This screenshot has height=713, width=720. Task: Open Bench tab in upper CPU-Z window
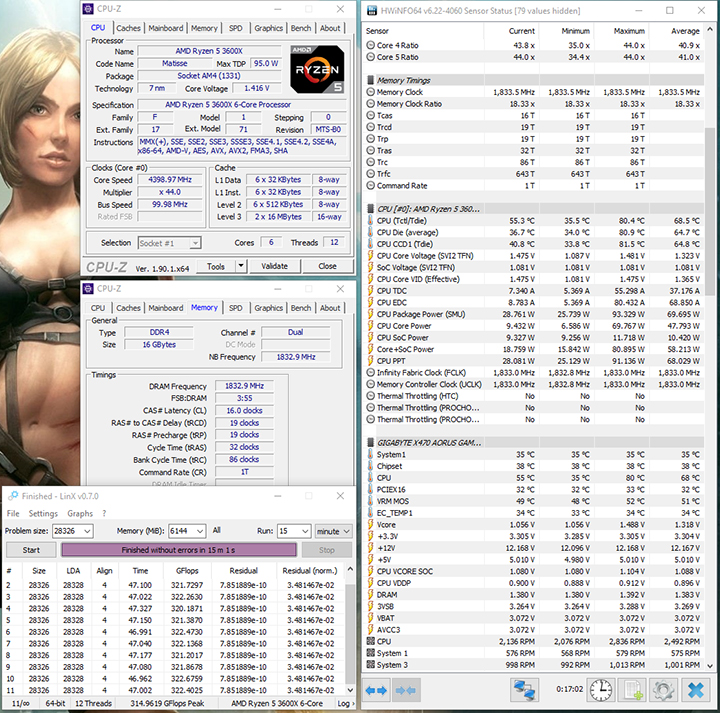[301, 28]
